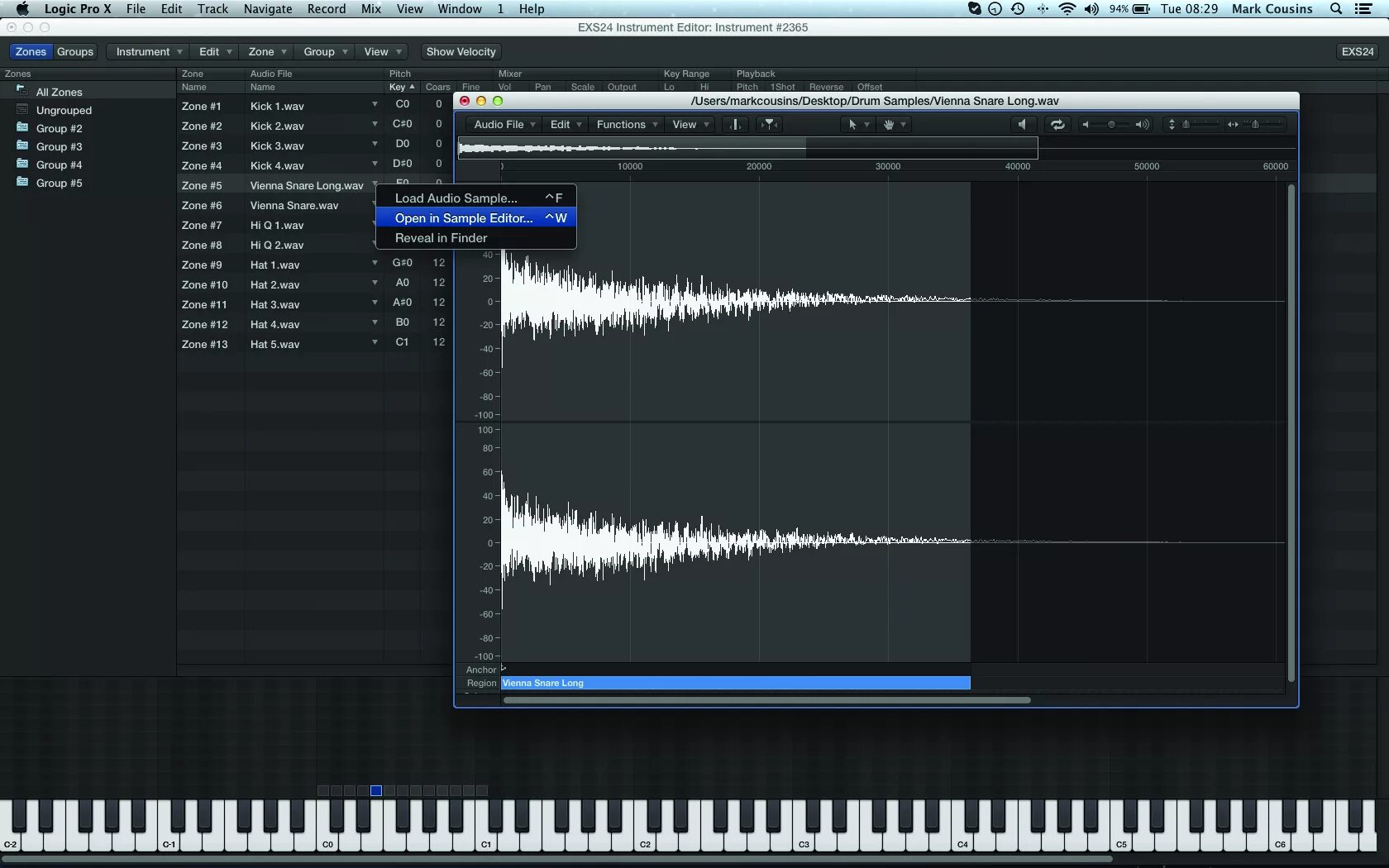Click the Wi-Fi status icon

pos(1067,9)
